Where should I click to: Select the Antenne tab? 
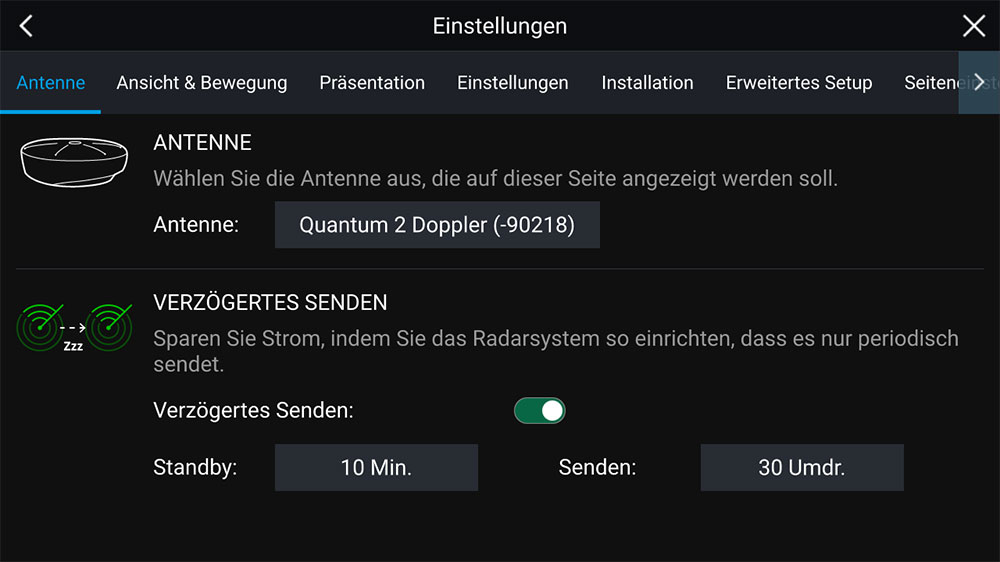coord(51,83)
